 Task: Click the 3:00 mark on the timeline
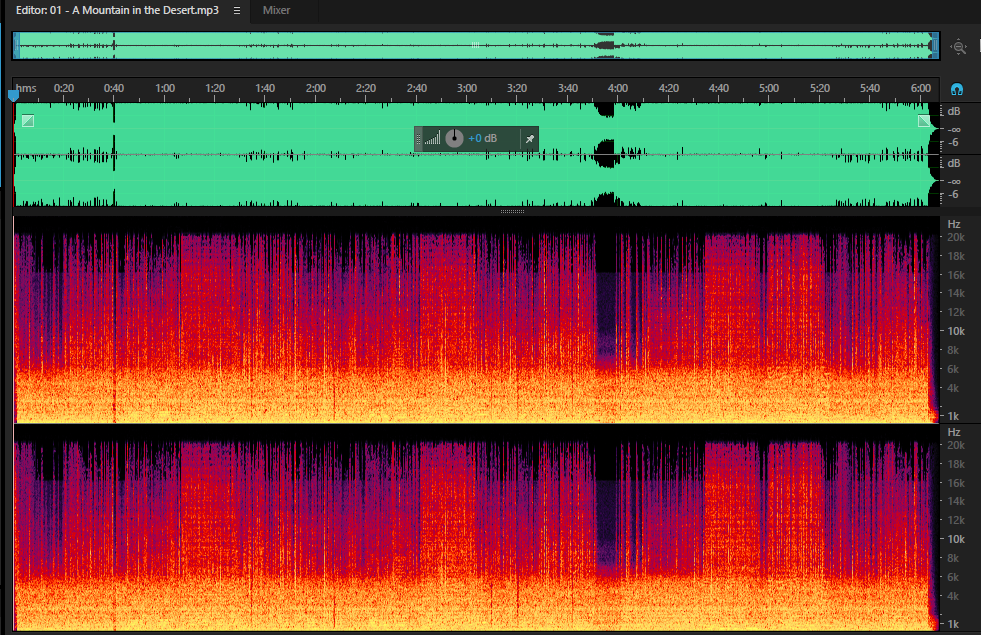(467, 88)
